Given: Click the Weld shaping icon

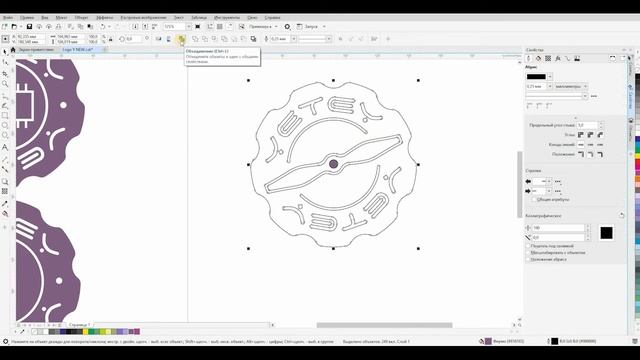Looking at the screenshot, I should point(195,39).
